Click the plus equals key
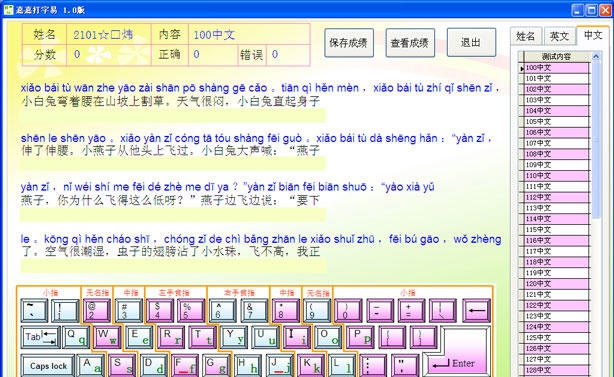 coord(412,311)
